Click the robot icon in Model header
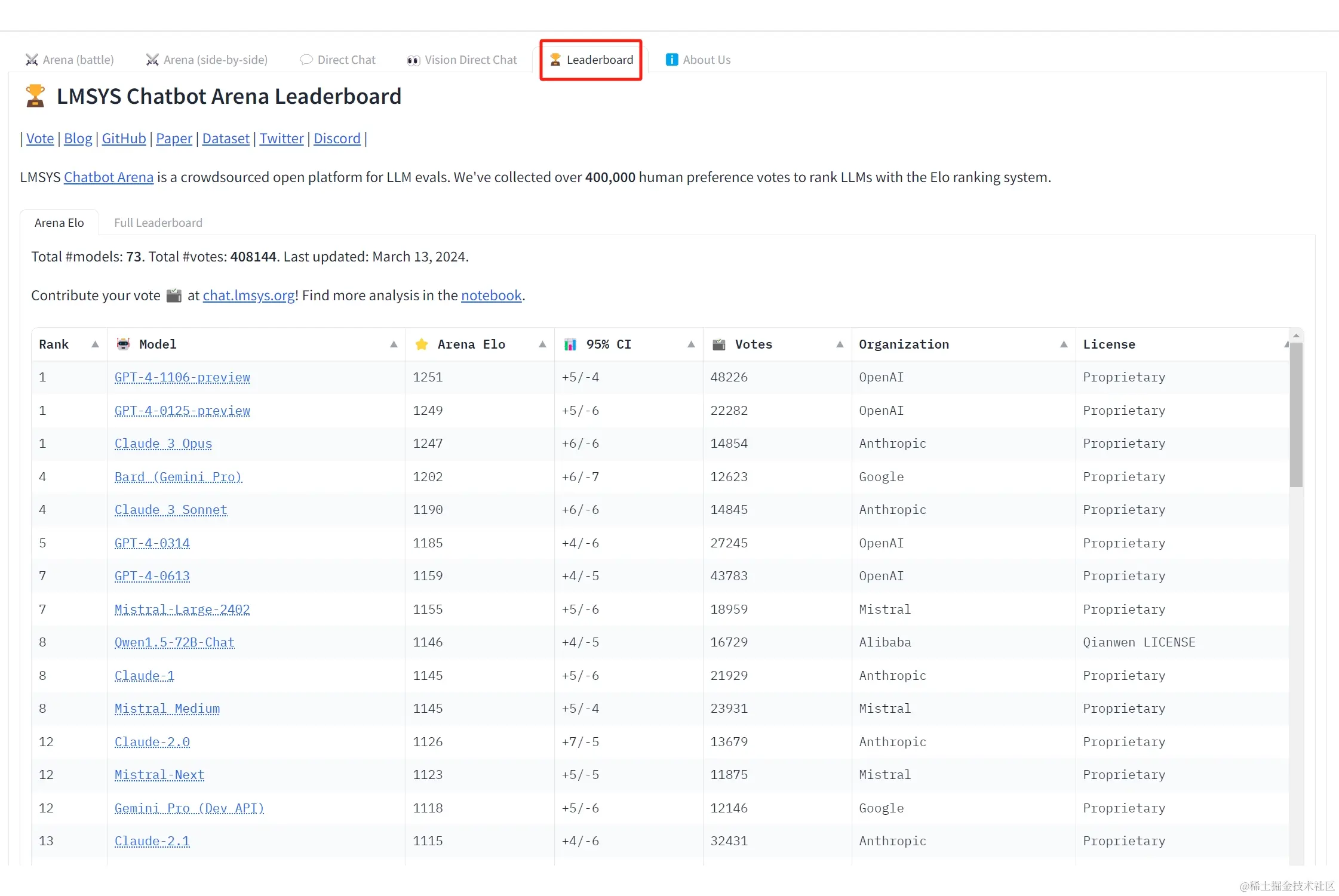Screen dimensions: 1339x896 pos(124,344)
